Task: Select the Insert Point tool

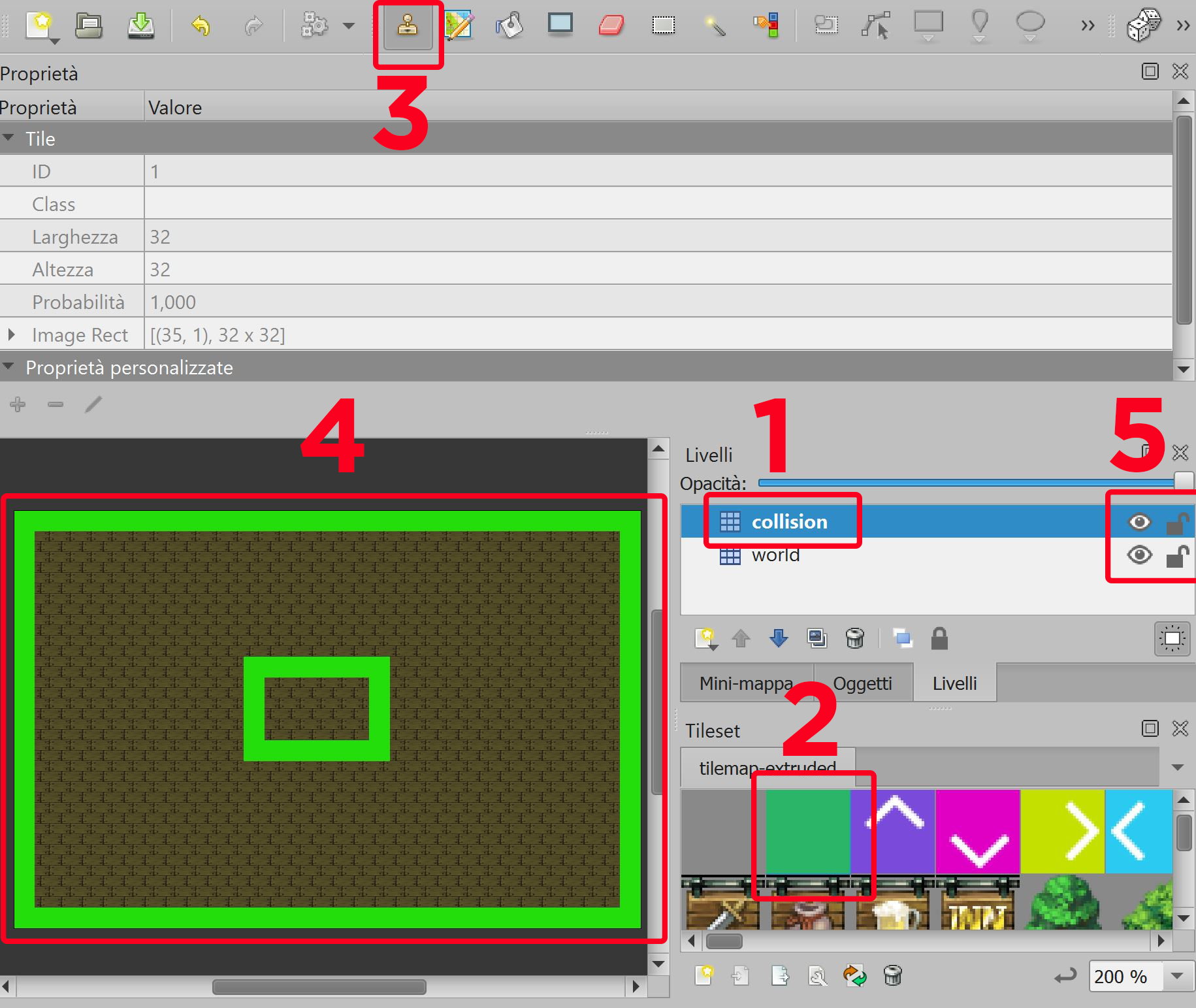Action: coord(979,25)
